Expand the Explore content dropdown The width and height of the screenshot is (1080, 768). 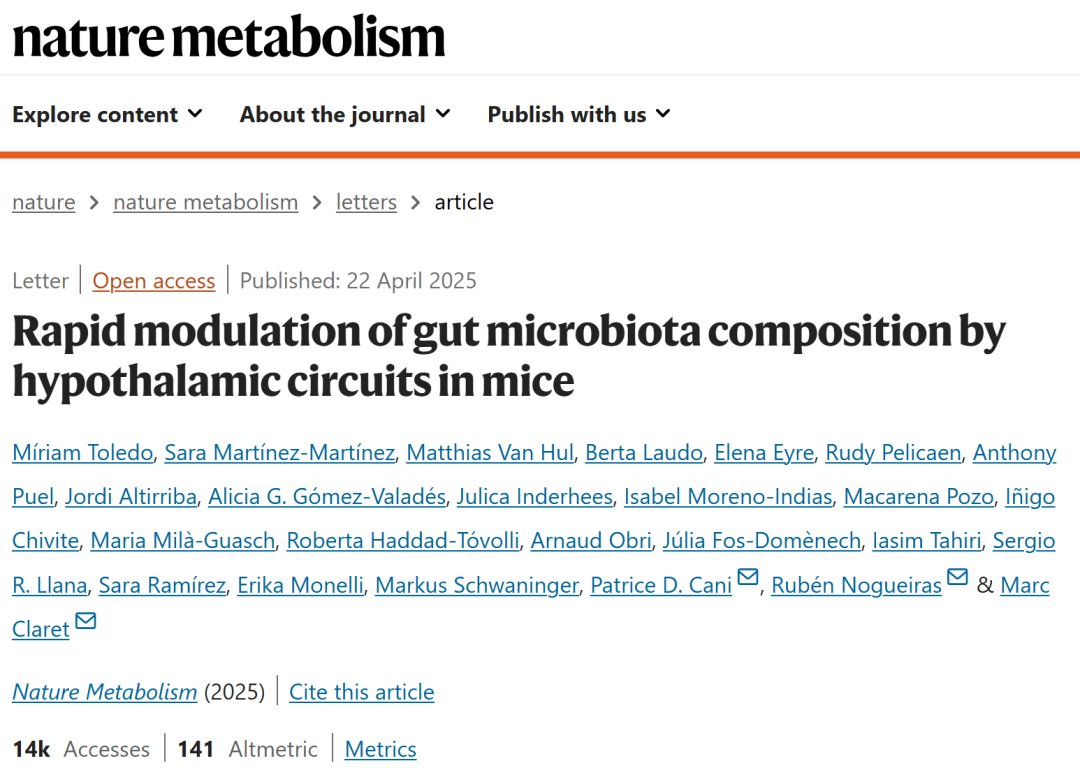tap(107, 115)
